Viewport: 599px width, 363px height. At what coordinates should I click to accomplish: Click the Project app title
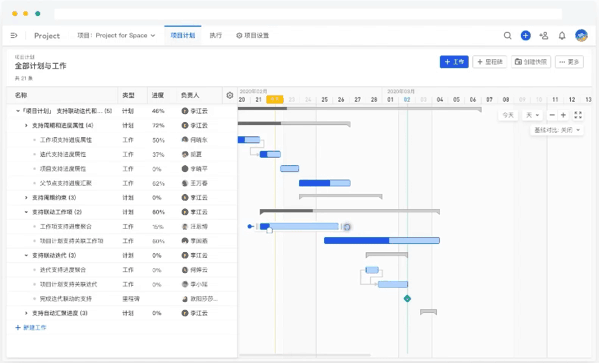[47, 36]
